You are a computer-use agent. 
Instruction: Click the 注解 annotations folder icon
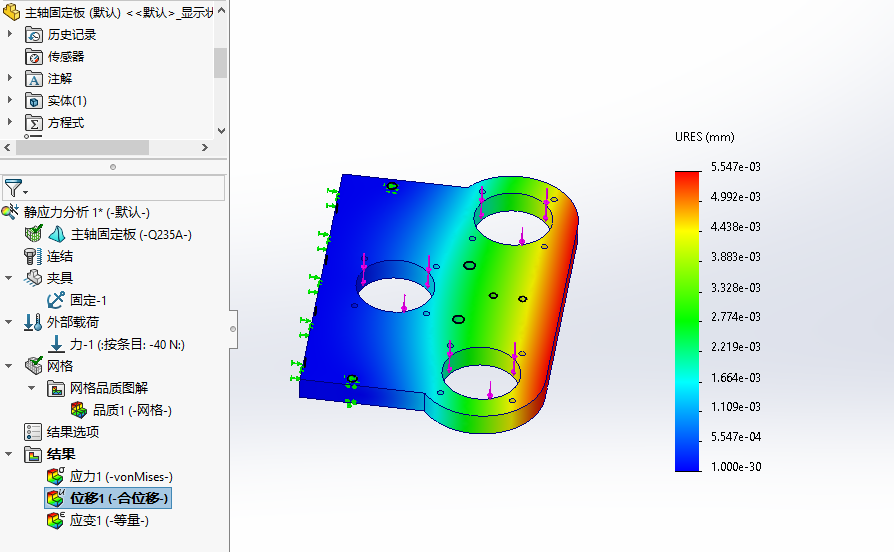pos(34,79)
